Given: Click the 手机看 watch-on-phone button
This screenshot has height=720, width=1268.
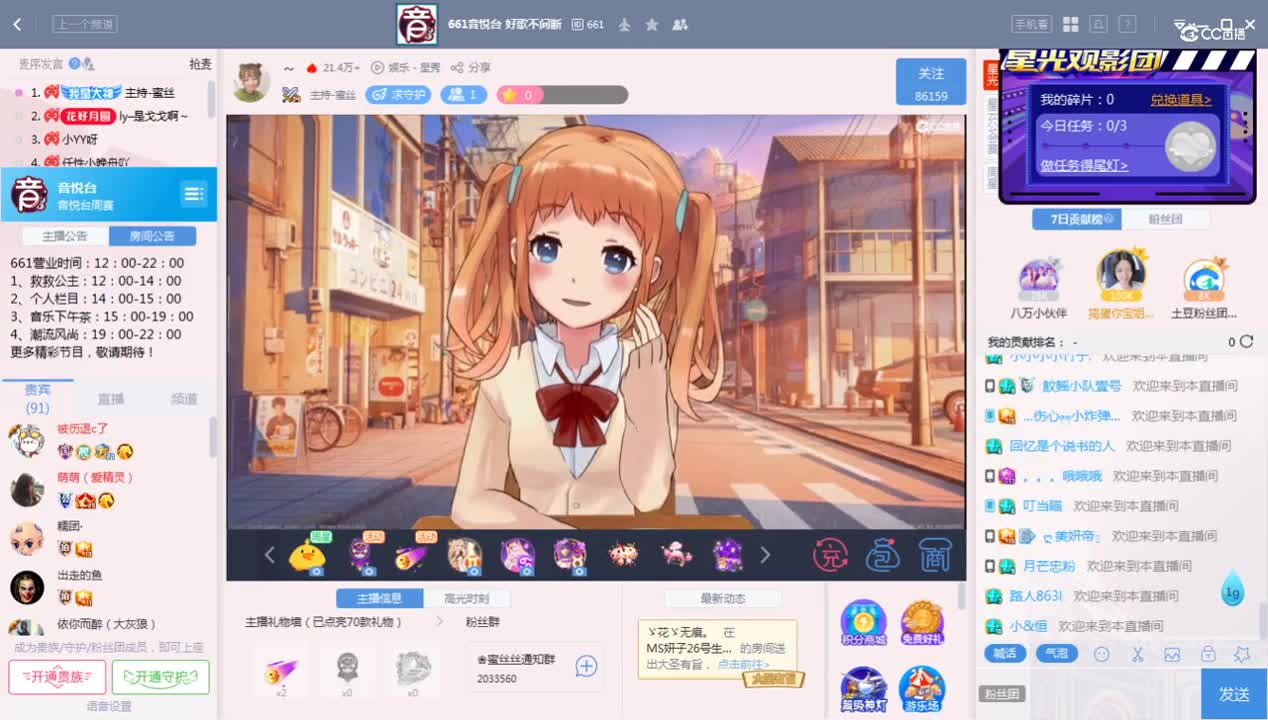Looking at the screenshot, I should (x=1031, y=24).
